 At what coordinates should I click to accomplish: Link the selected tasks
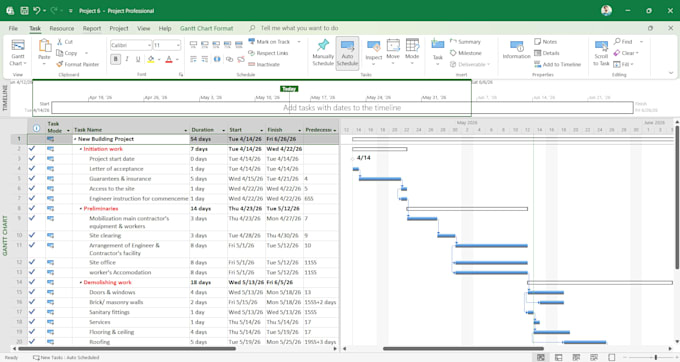[229, 59]
